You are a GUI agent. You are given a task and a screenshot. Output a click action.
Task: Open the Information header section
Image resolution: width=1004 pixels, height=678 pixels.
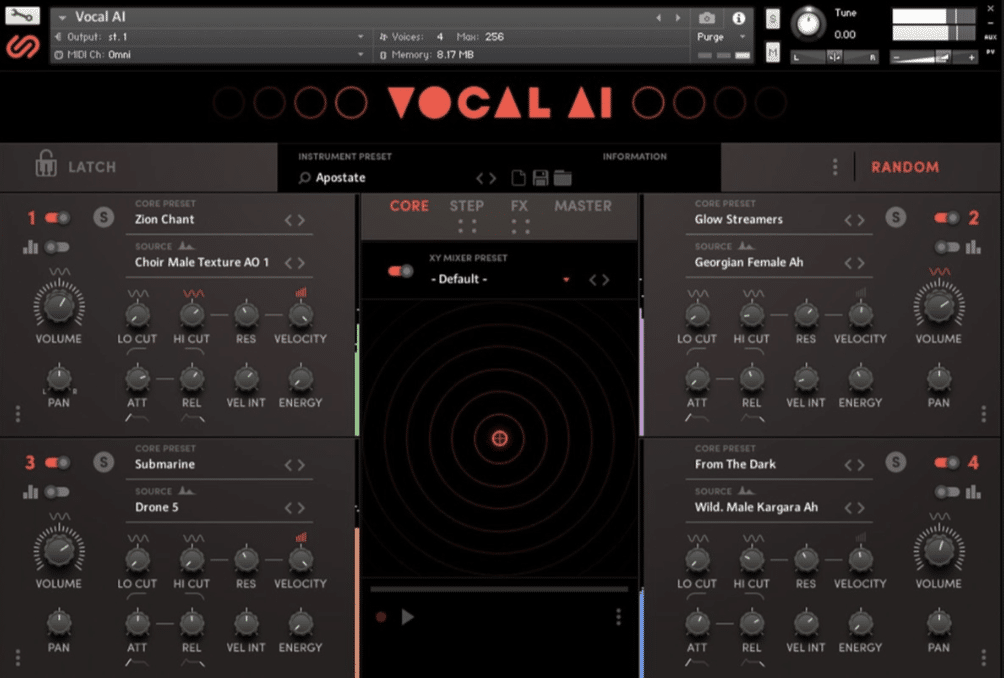point(635,156)
